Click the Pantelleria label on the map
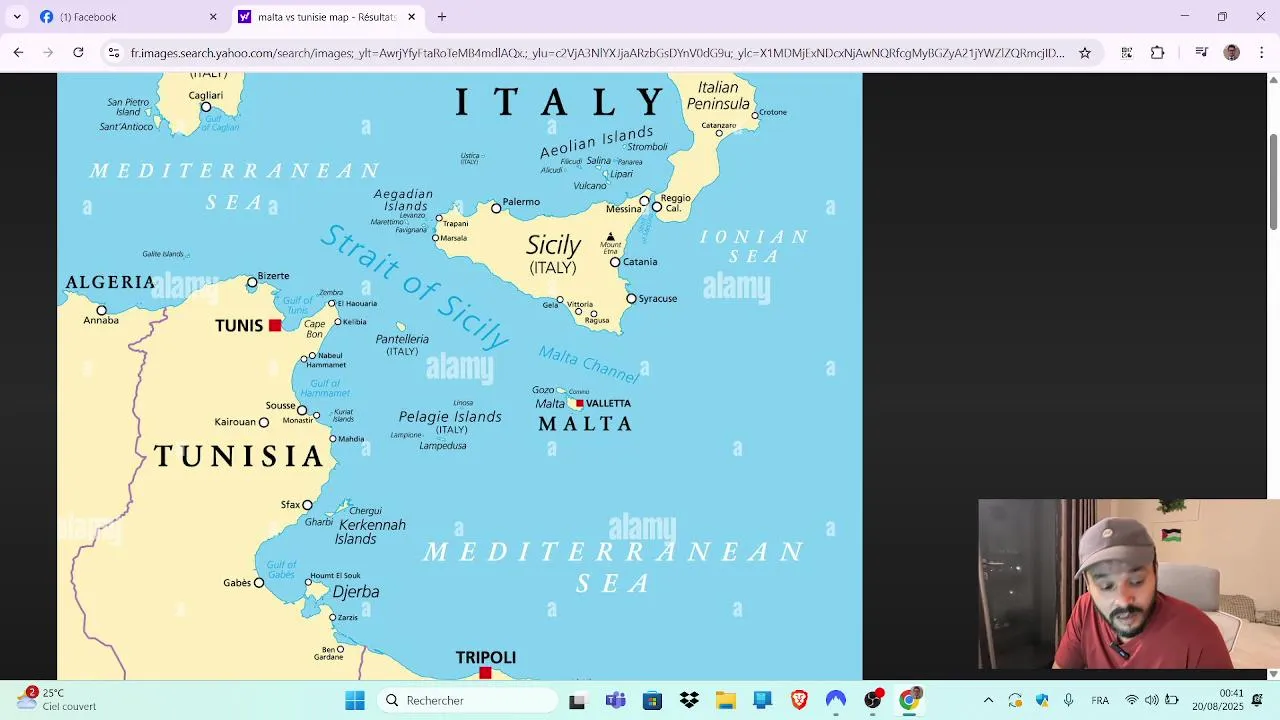The height and width of the screenshot is (720, 1280). click(x=402, y=339)
